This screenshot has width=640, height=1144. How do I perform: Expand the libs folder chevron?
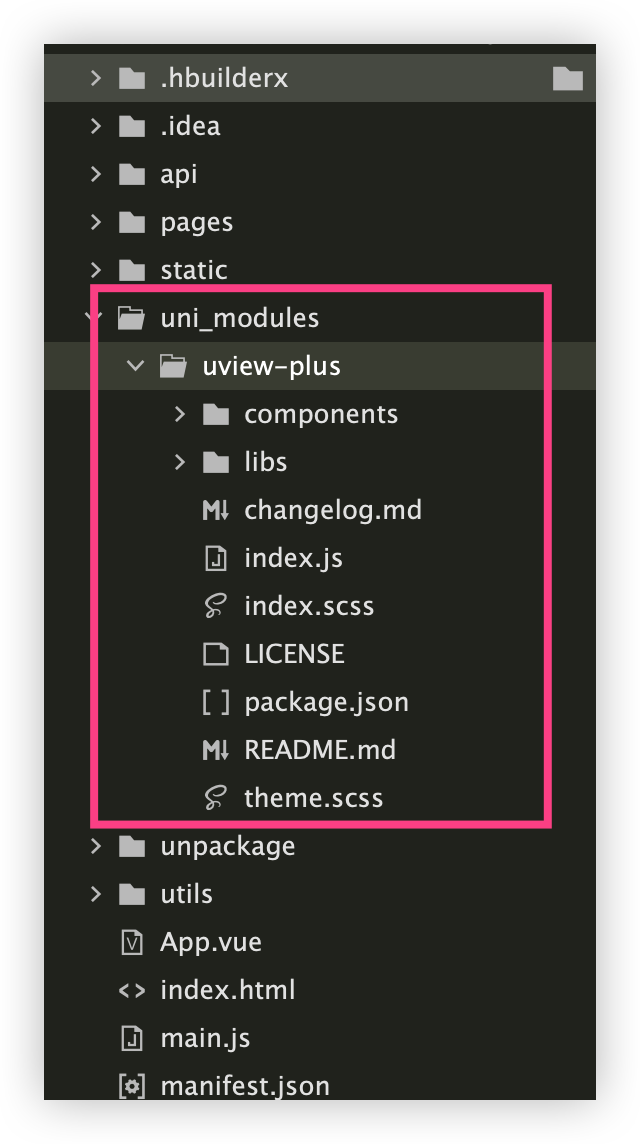pos(180,462)
